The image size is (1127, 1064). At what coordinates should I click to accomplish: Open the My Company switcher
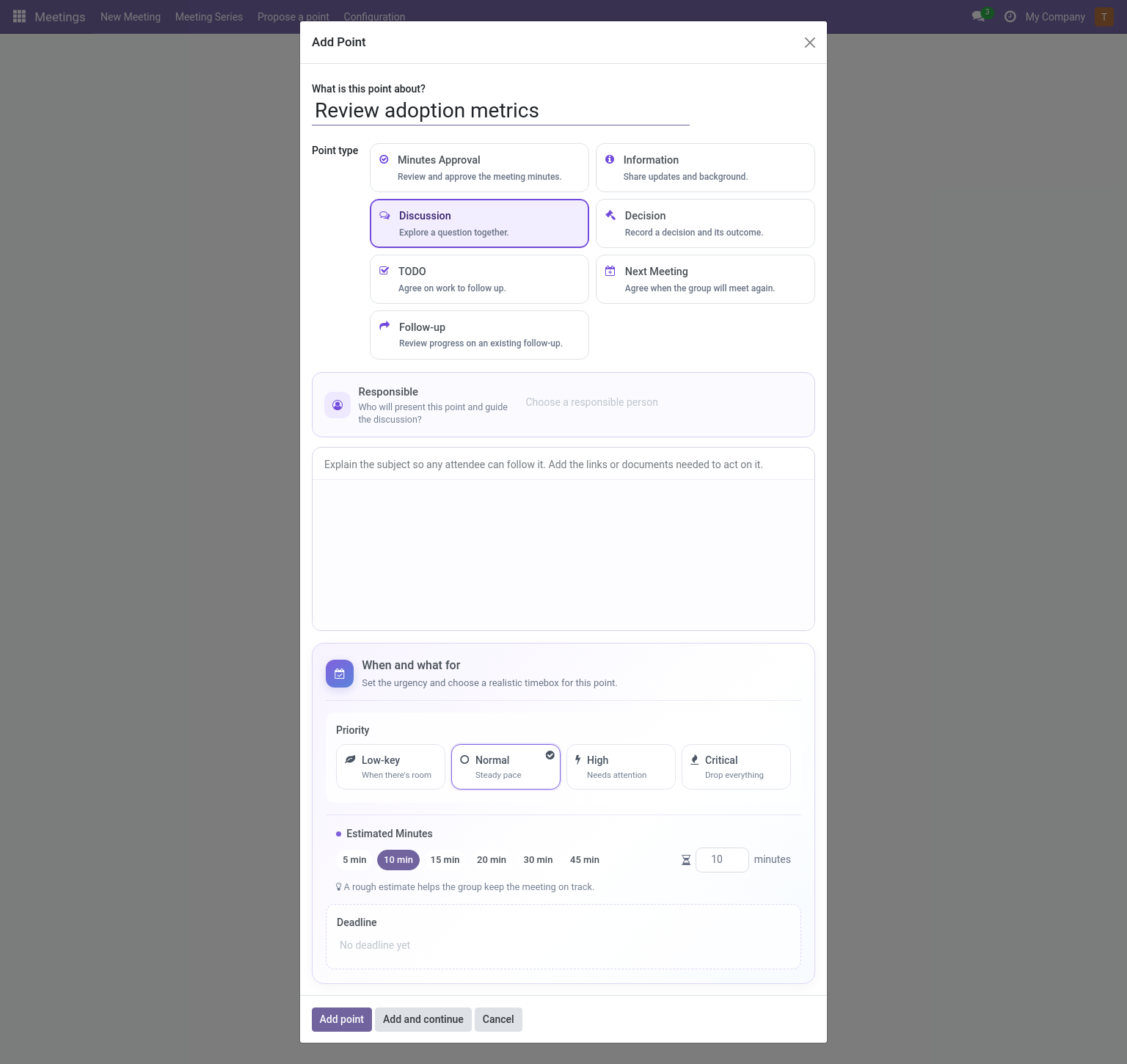click(1055, 17)
